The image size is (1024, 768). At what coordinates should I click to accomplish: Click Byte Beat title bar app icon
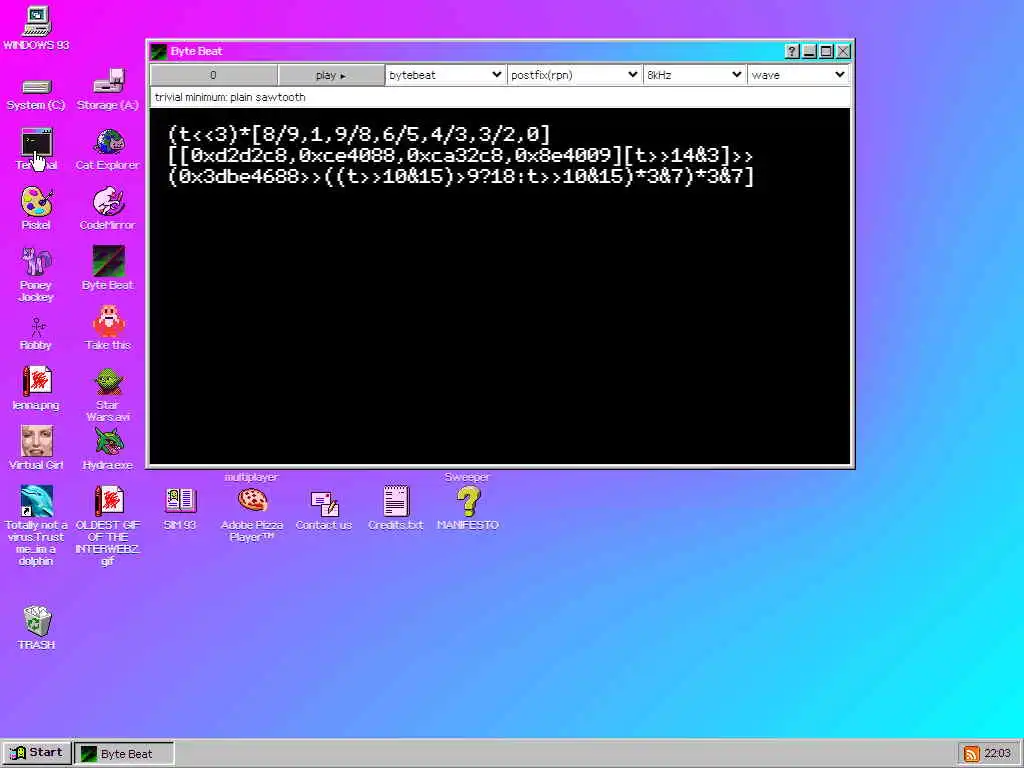(x=159, y=51)
